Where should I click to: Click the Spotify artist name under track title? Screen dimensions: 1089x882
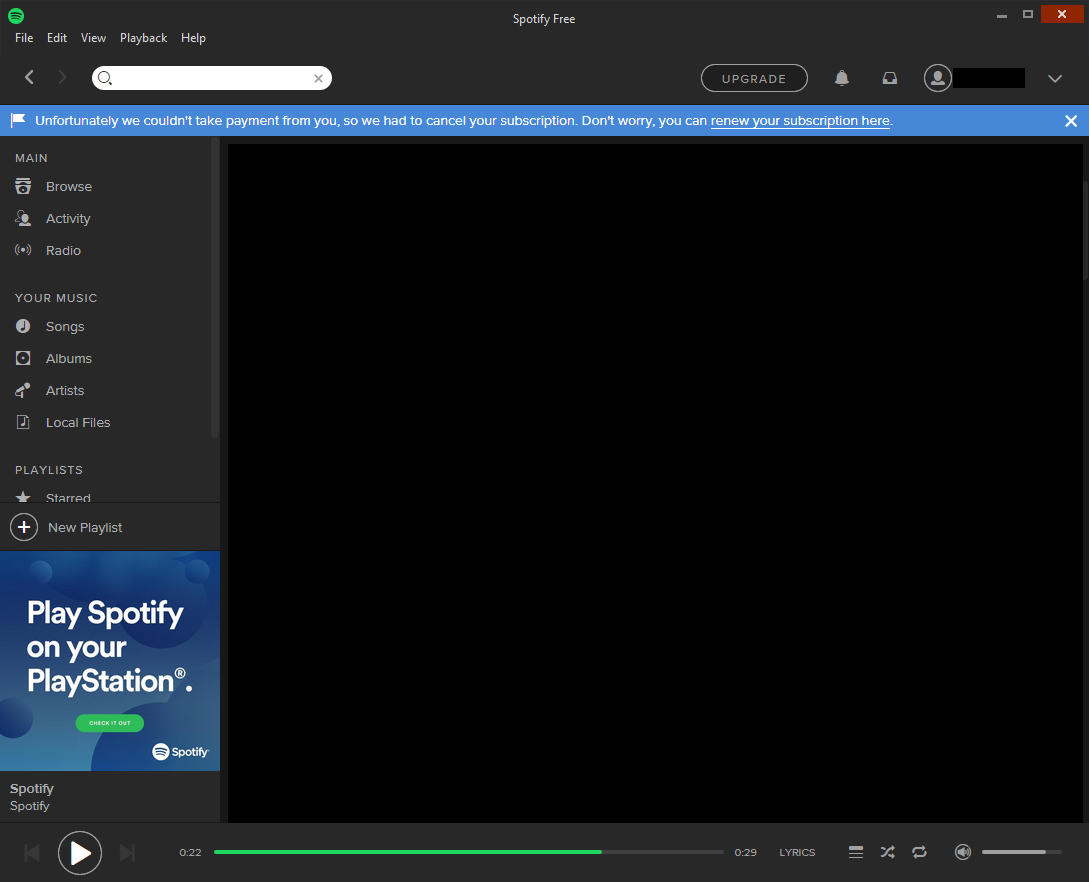pyautogui.click(x=30, y=806)
